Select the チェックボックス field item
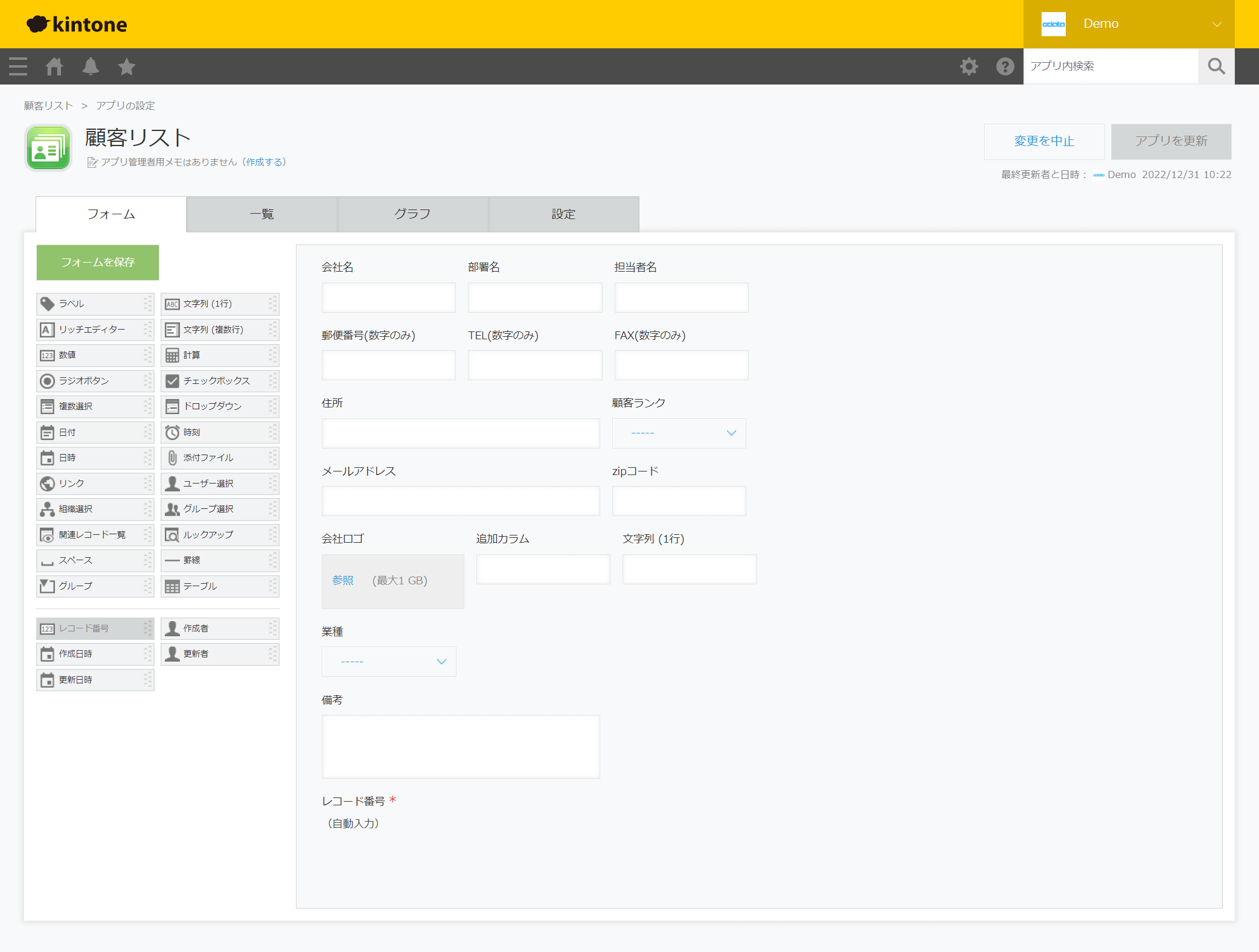1259x952 pixels. [219, 381]
